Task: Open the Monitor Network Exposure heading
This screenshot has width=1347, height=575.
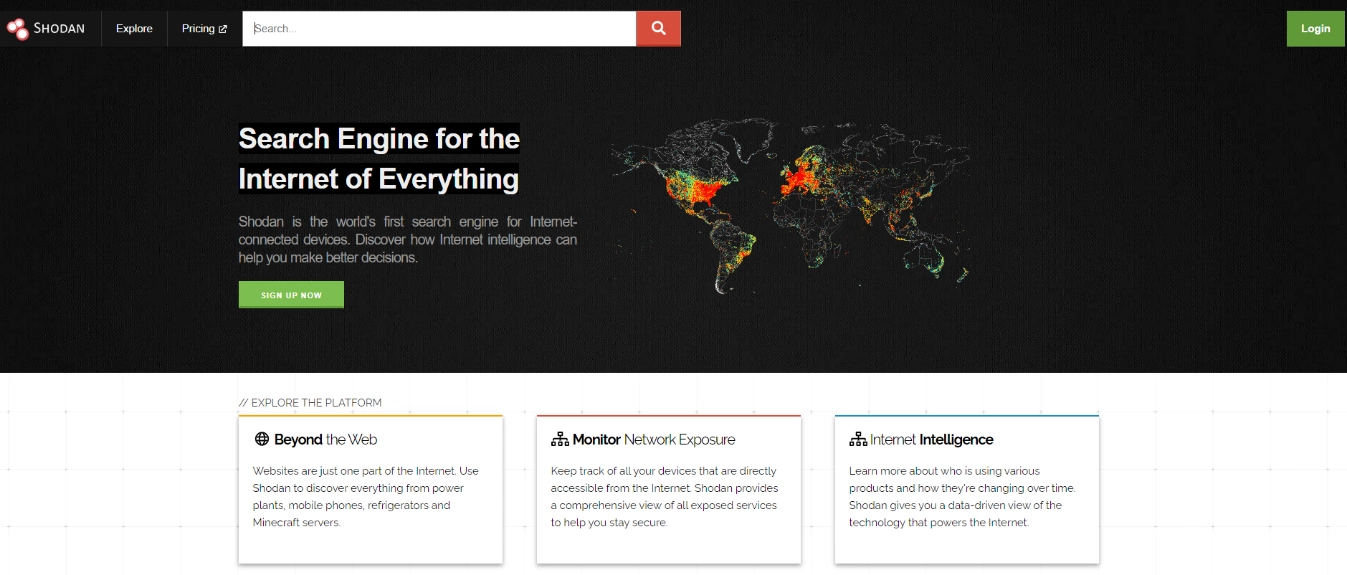Action: click(654, 439)
